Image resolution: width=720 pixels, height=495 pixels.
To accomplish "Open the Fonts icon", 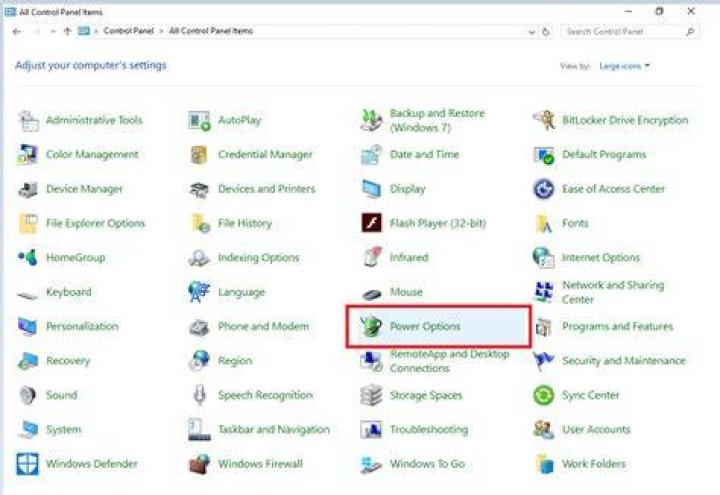I will pos(544,224).
